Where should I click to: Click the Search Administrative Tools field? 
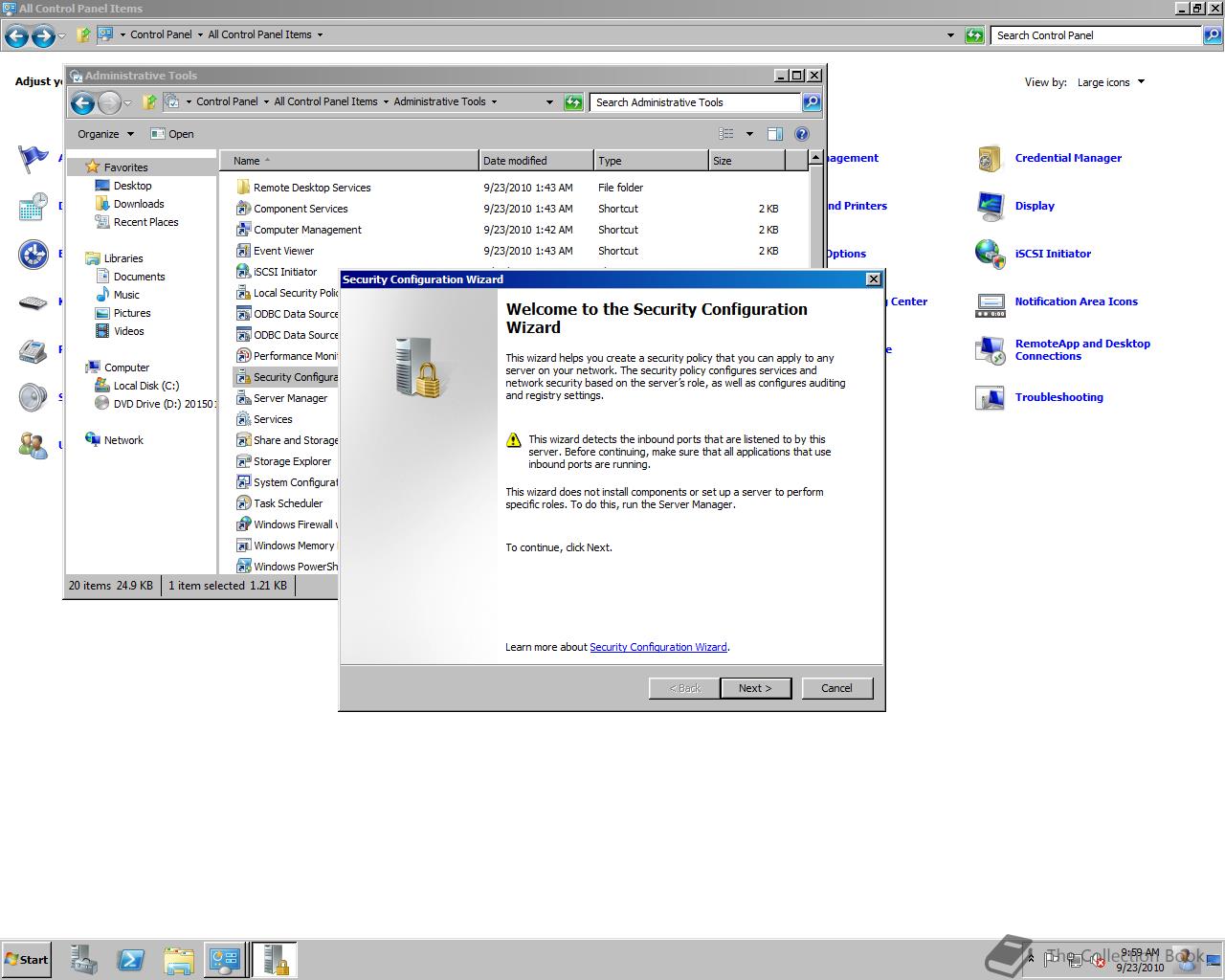[x=696, y=102]
